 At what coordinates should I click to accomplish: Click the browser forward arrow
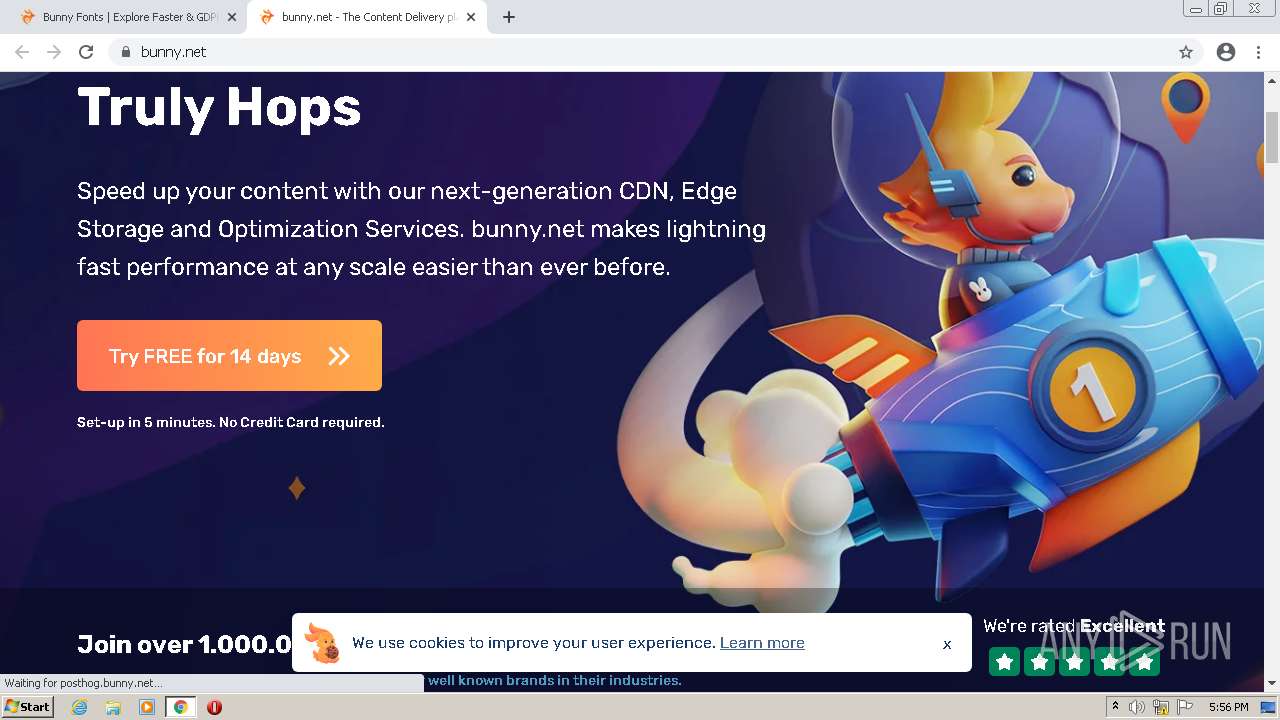(54, 52)
